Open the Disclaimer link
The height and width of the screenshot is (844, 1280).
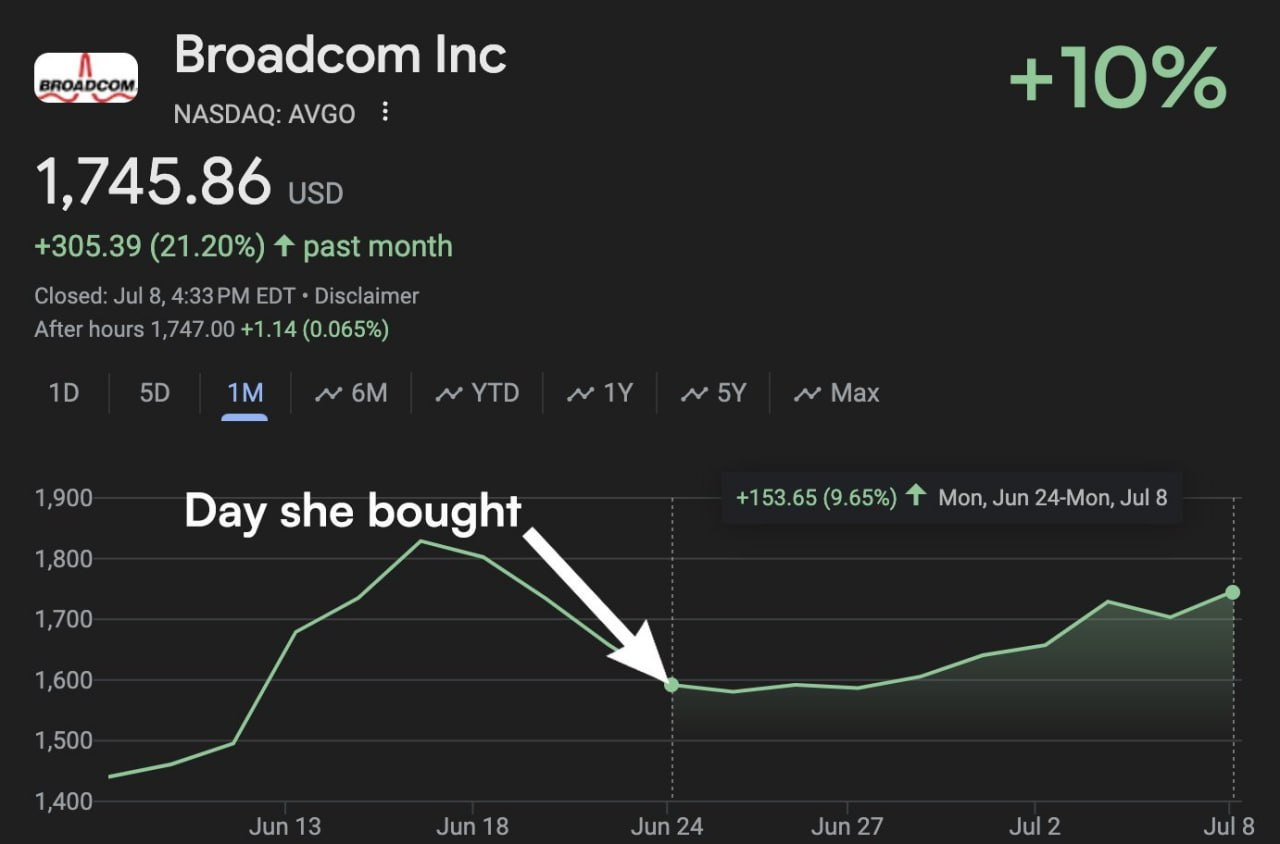tap(367, 296)
